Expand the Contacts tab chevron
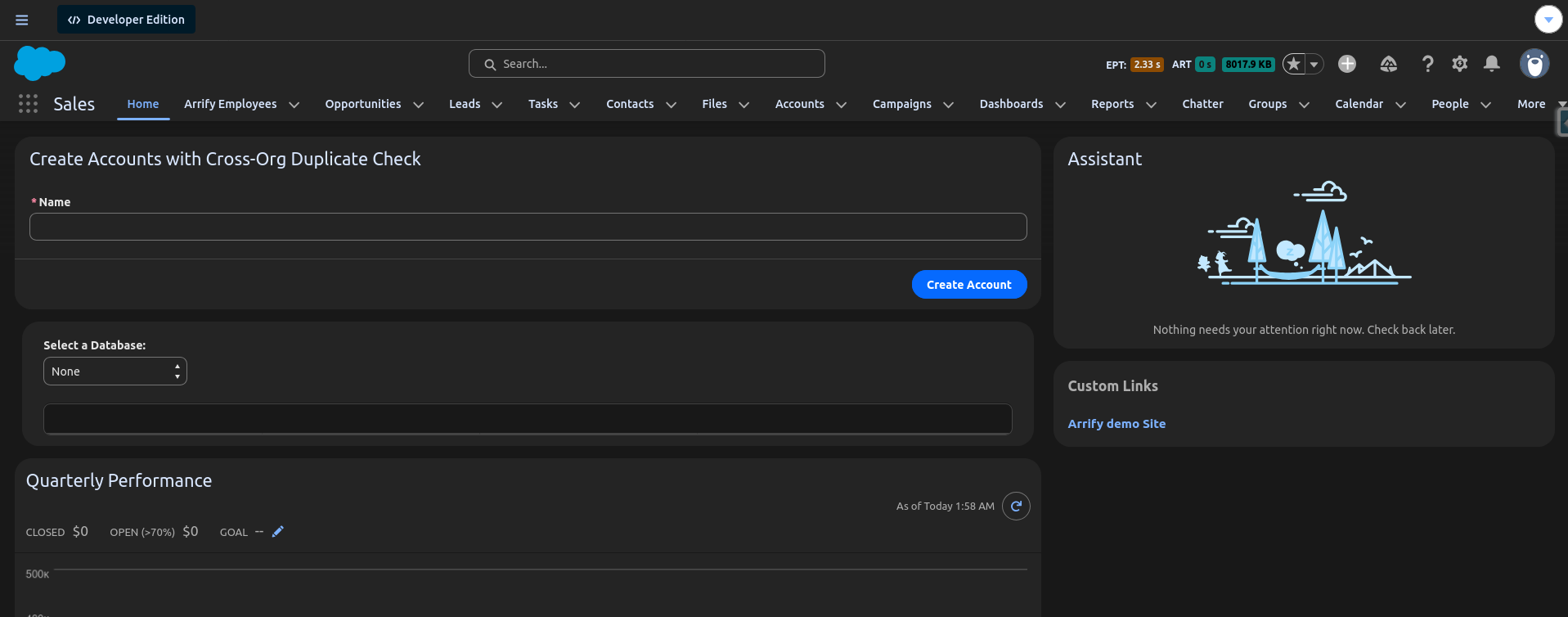This screenshot has width=1568, height=617. coord(672,105)
